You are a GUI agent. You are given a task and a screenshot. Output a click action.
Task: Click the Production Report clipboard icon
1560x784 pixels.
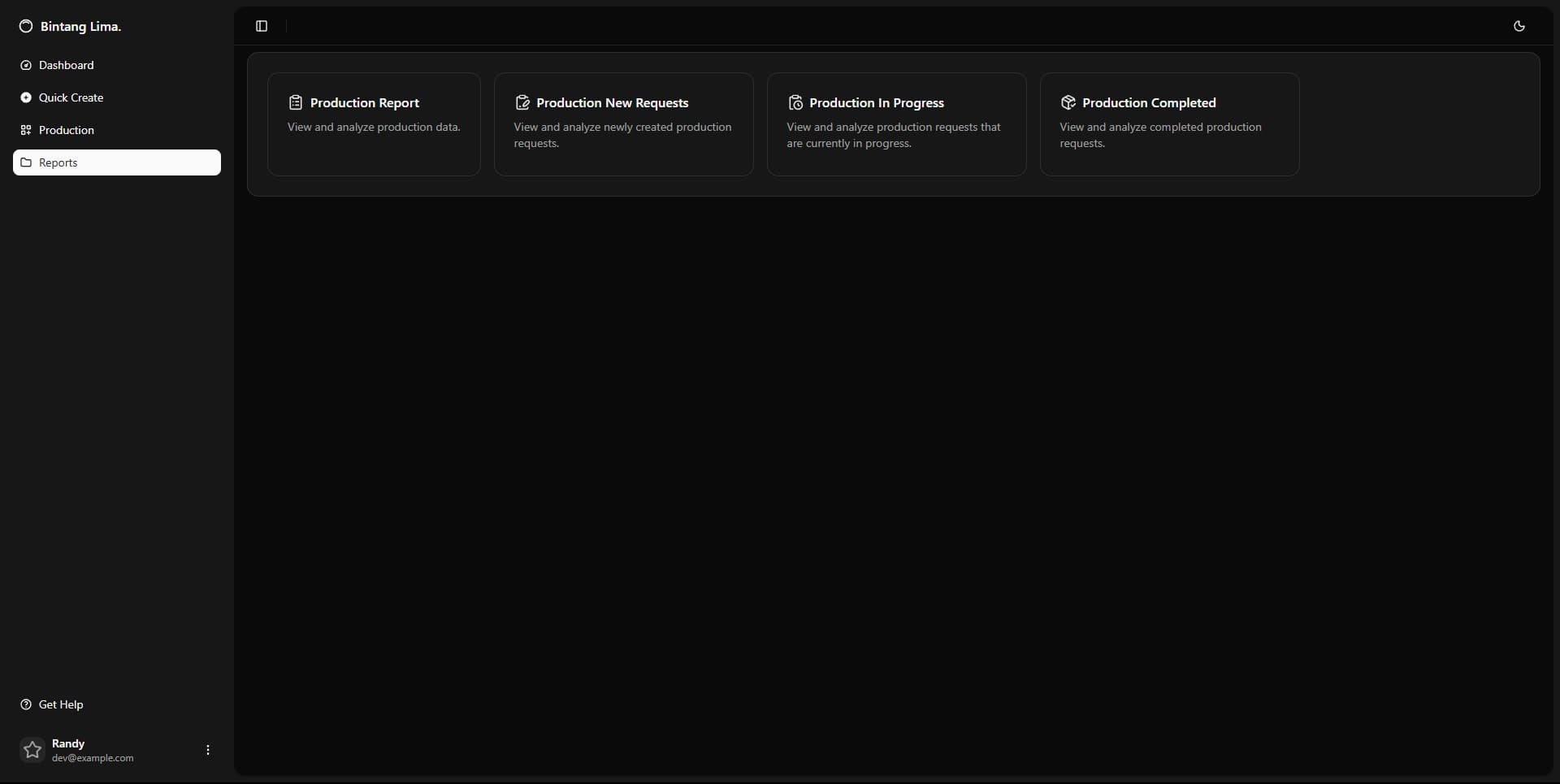[x=295, y=102]
